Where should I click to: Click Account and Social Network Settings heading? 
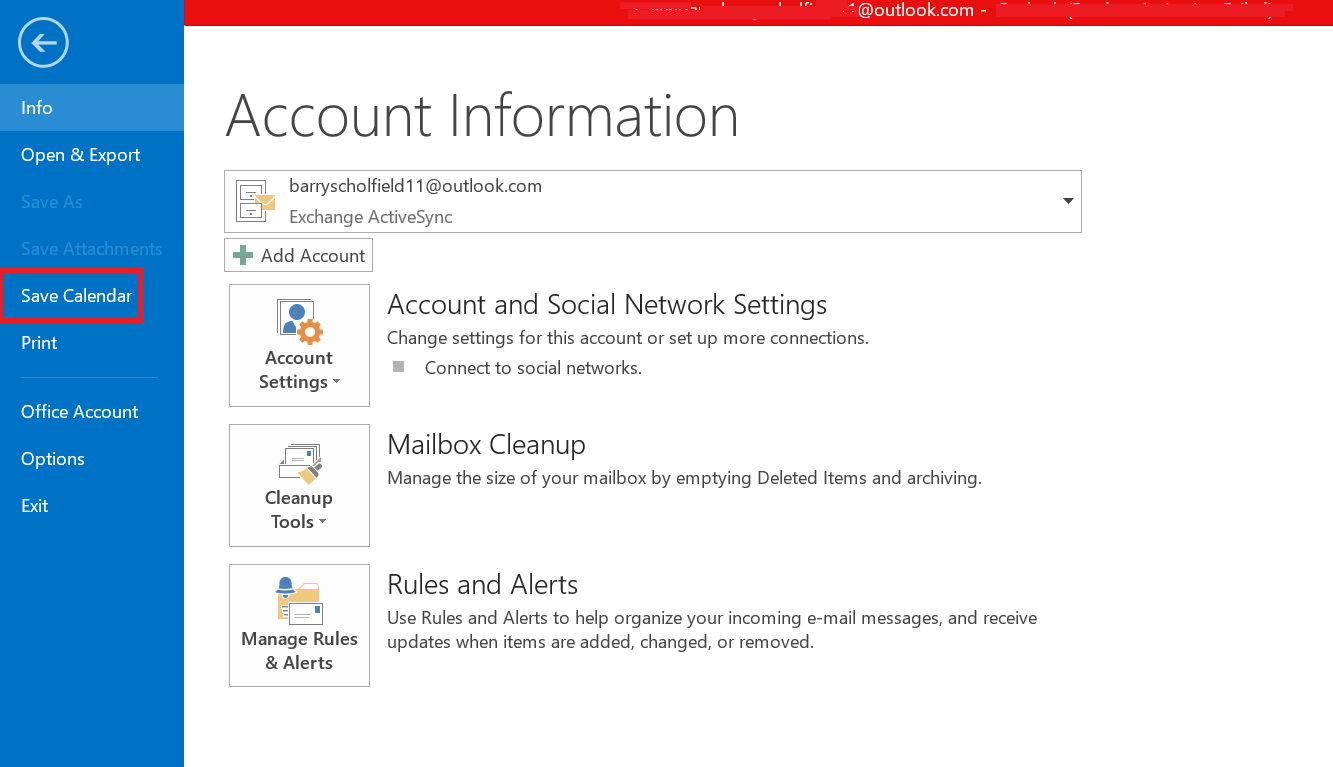[607, 305]
